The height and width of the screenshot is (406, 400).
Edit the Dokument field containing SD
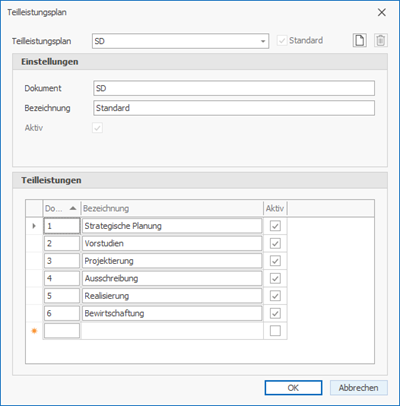tap(234, 88)
